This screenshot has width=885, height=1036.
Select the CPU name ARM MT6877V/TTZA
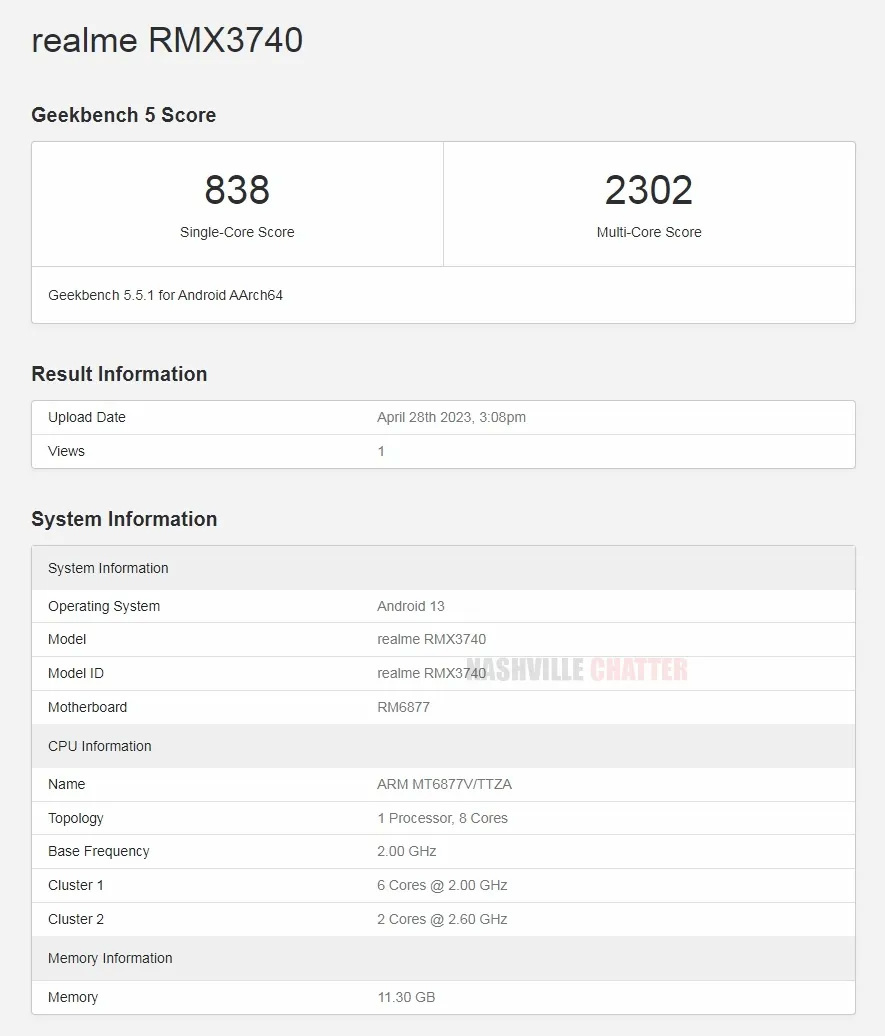[x=444, y=784]
